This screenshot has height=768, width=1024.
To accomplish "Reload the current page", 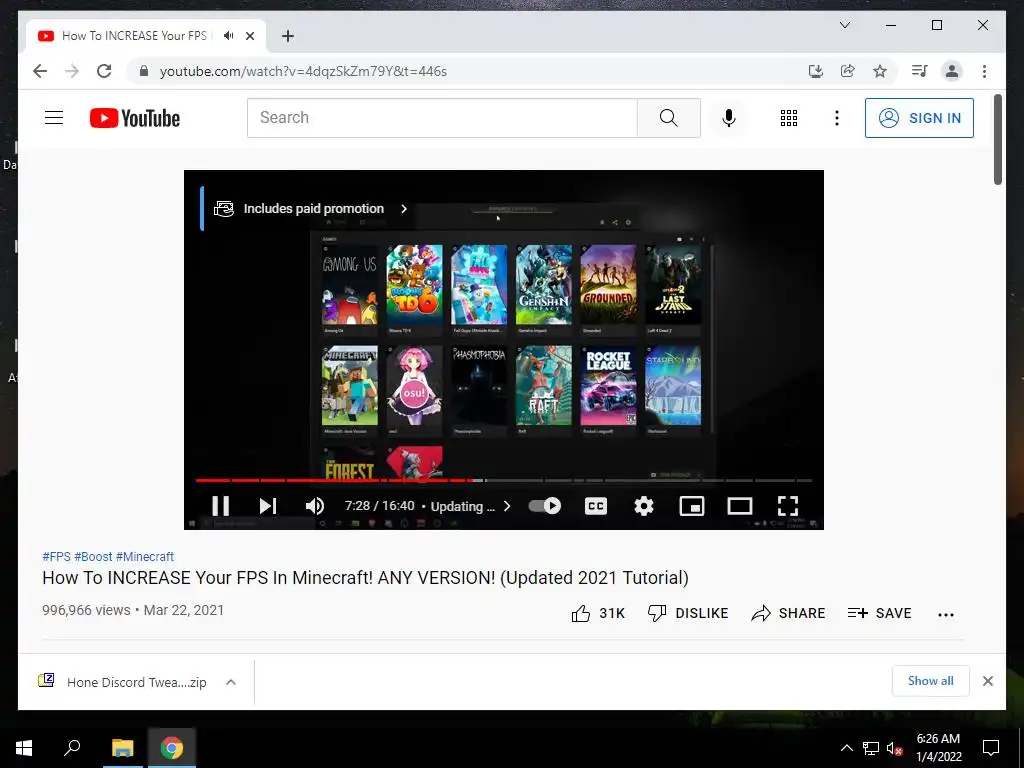I will (104, 71).
